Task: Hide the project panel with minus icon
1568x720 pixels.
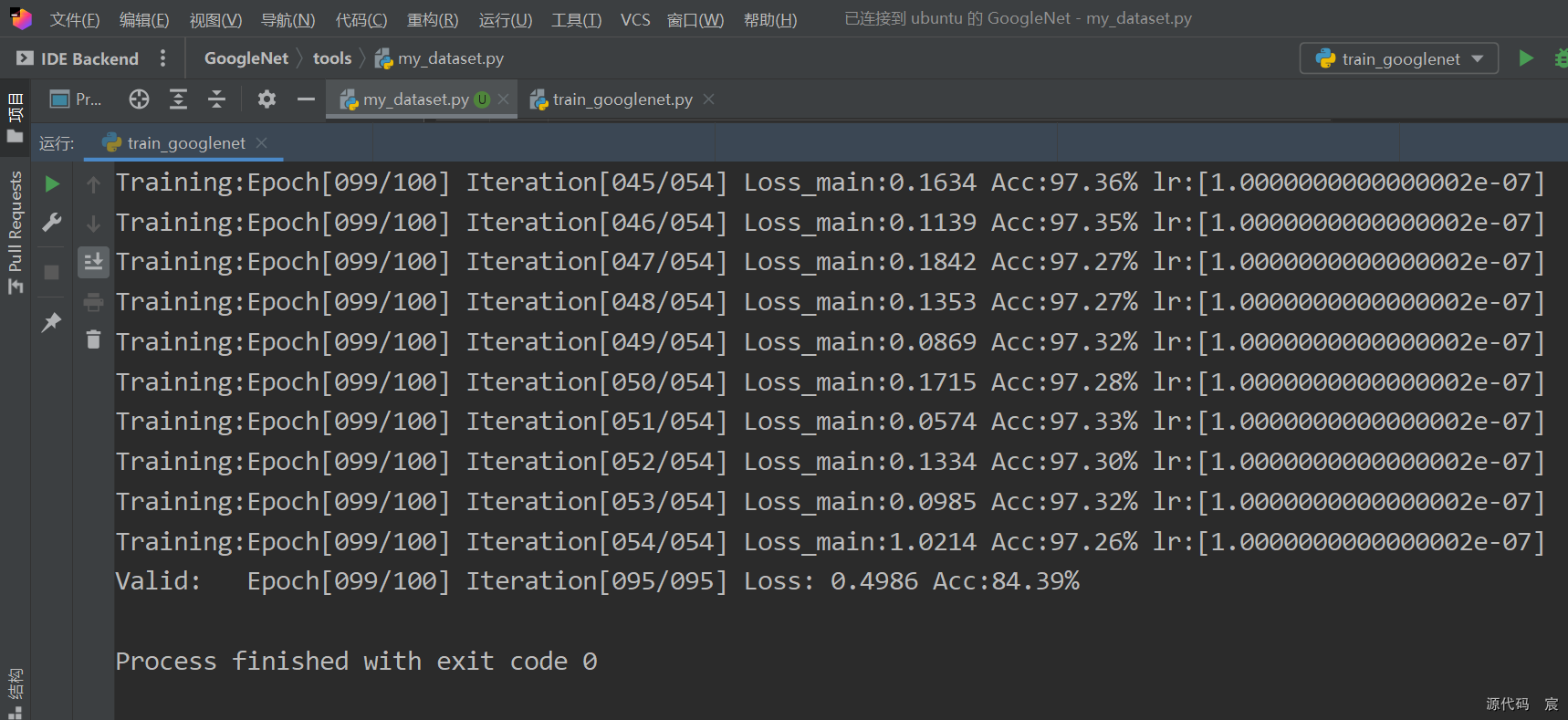Action: tap(306, 99)
